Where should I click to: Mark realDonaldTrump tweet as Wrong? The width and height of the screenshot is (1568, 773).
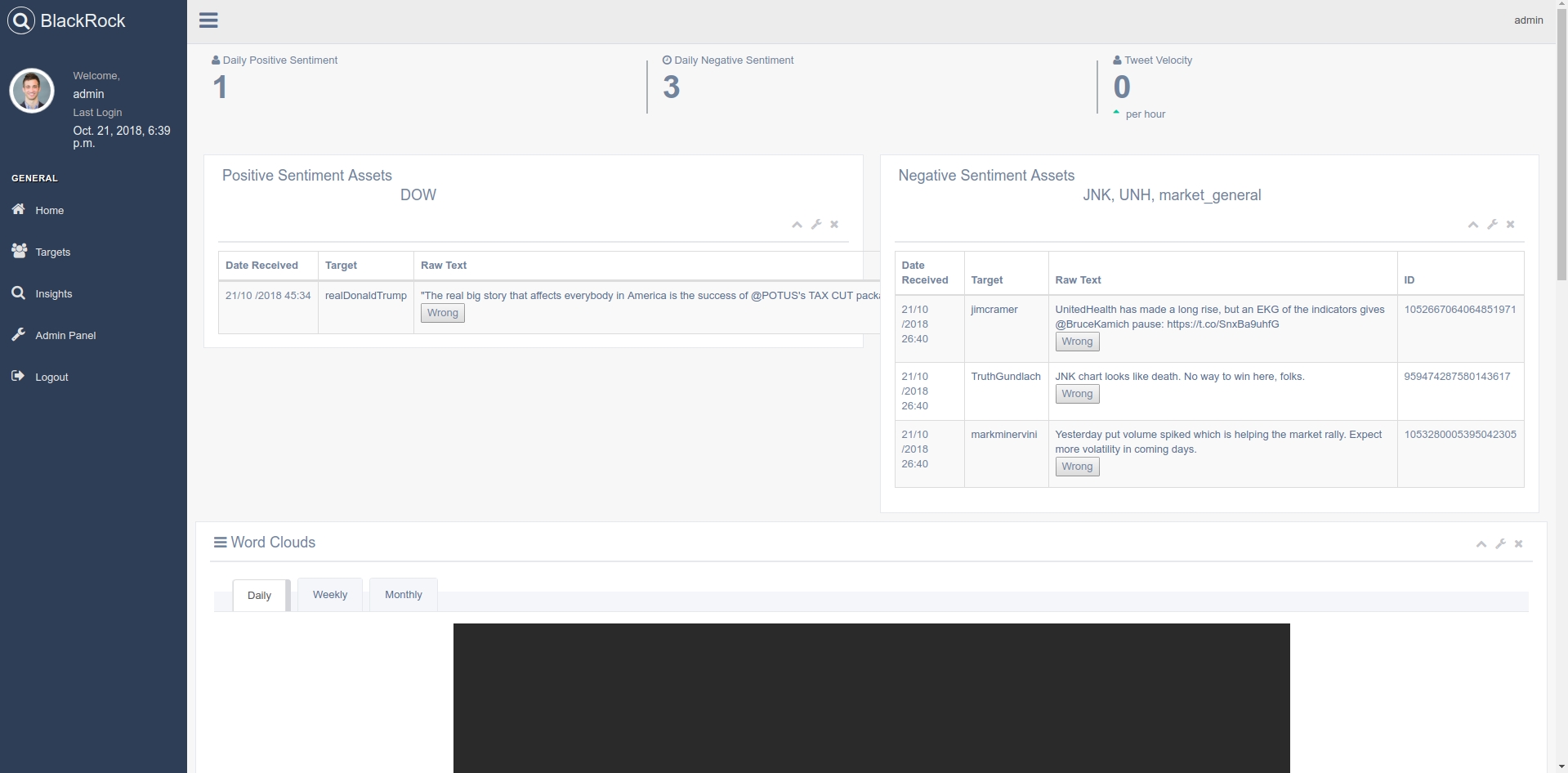click(443, 313)
